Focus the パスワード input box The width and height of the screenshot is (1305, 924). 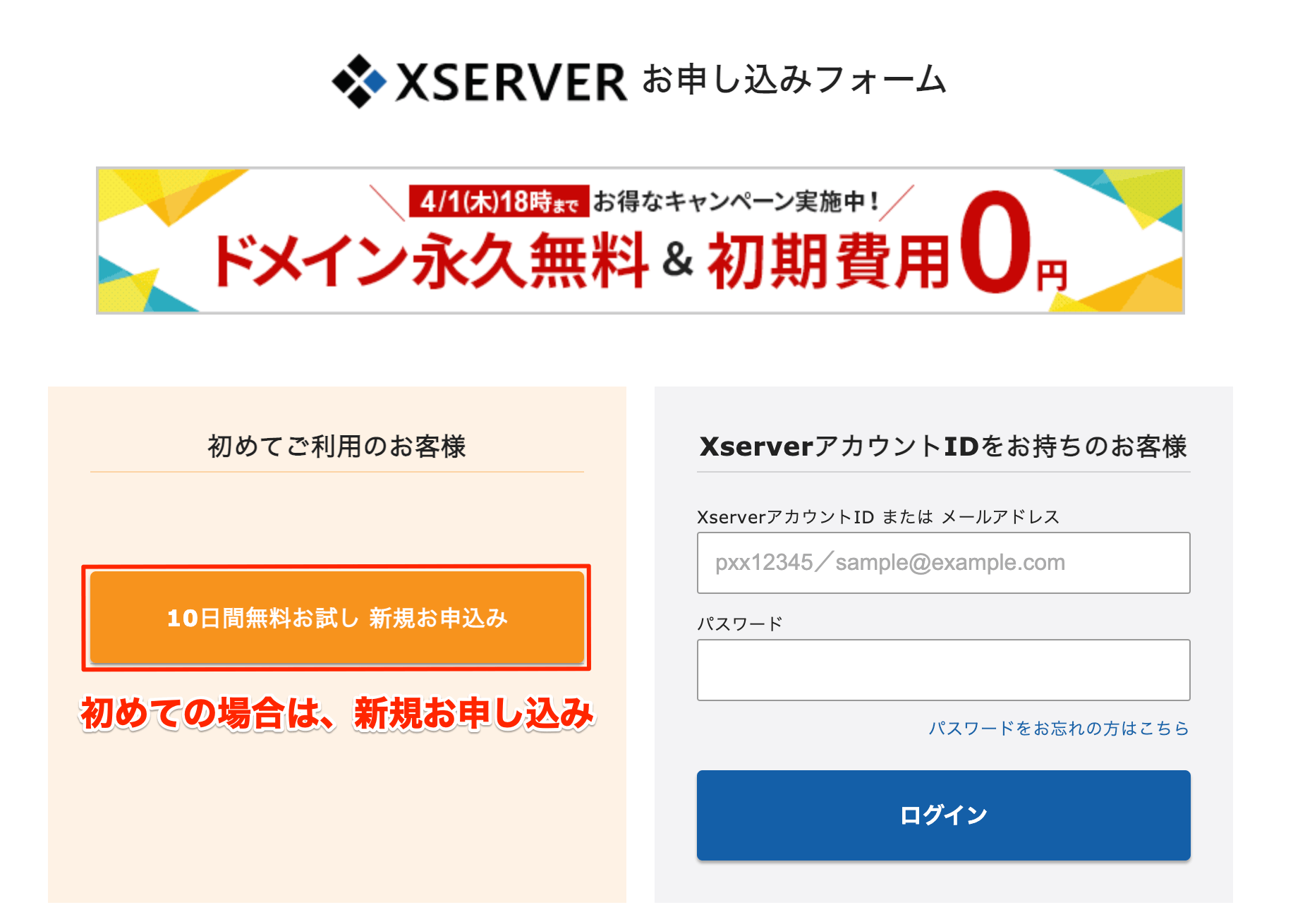pos(943,670)
